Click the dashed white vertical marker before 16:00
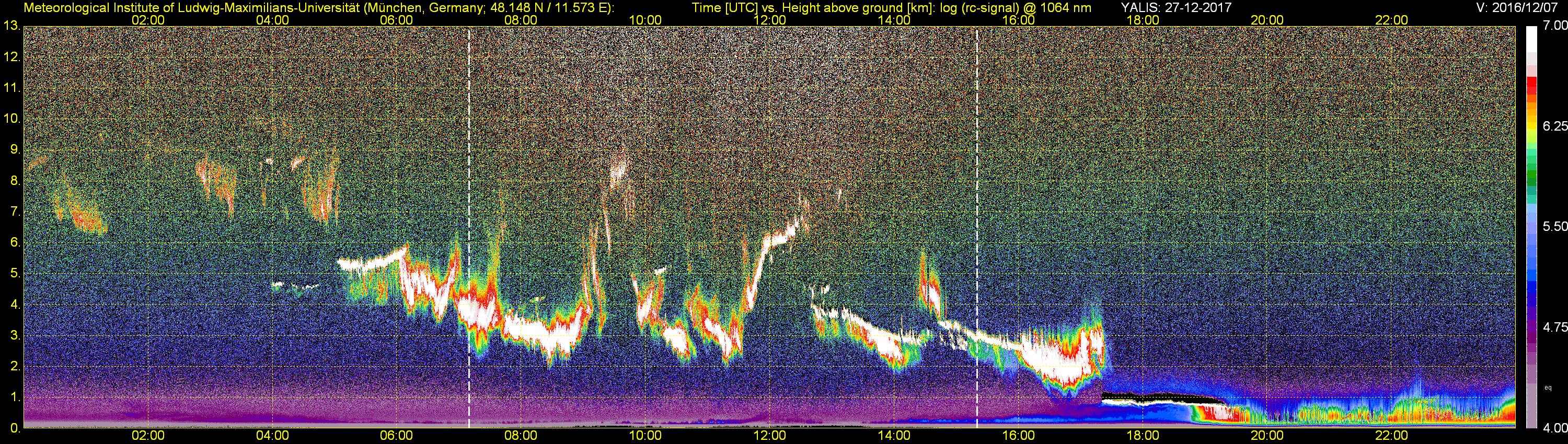 point(977,228)
